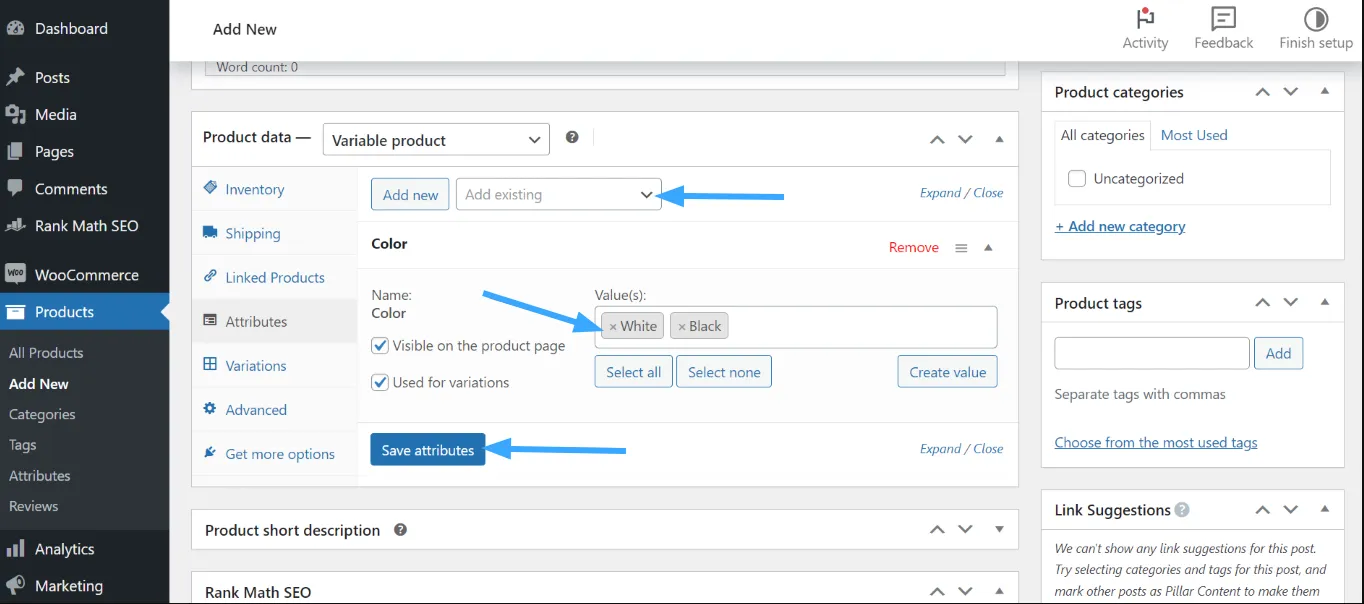This screenshot has height=604, width=1364.
Task: Click the Products box icon
Action: tap(15, 312)
